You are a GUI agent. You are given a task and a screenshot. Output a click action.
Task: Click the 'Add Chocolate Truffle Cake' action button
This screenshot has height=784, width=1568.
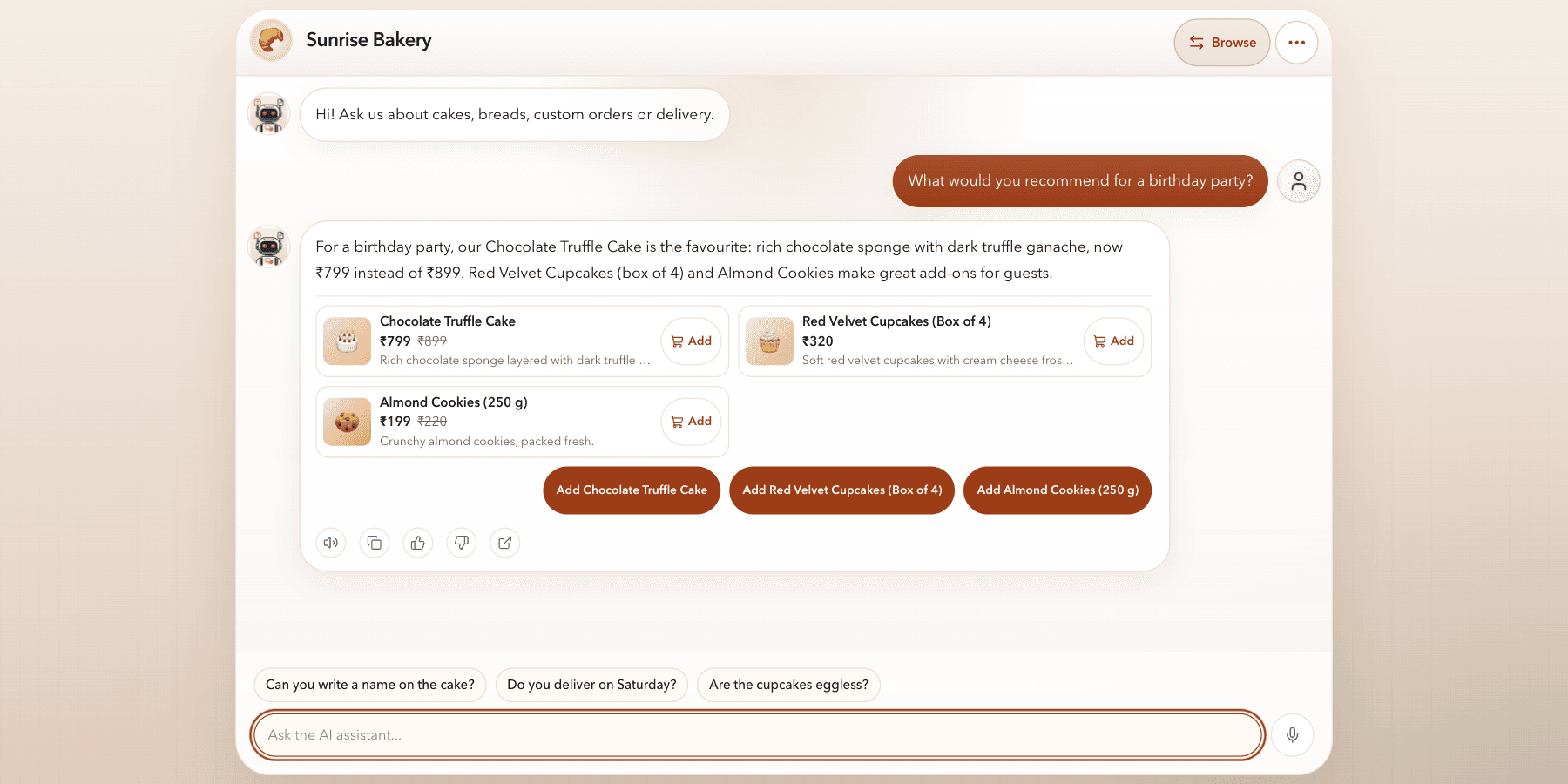[632, 490]
